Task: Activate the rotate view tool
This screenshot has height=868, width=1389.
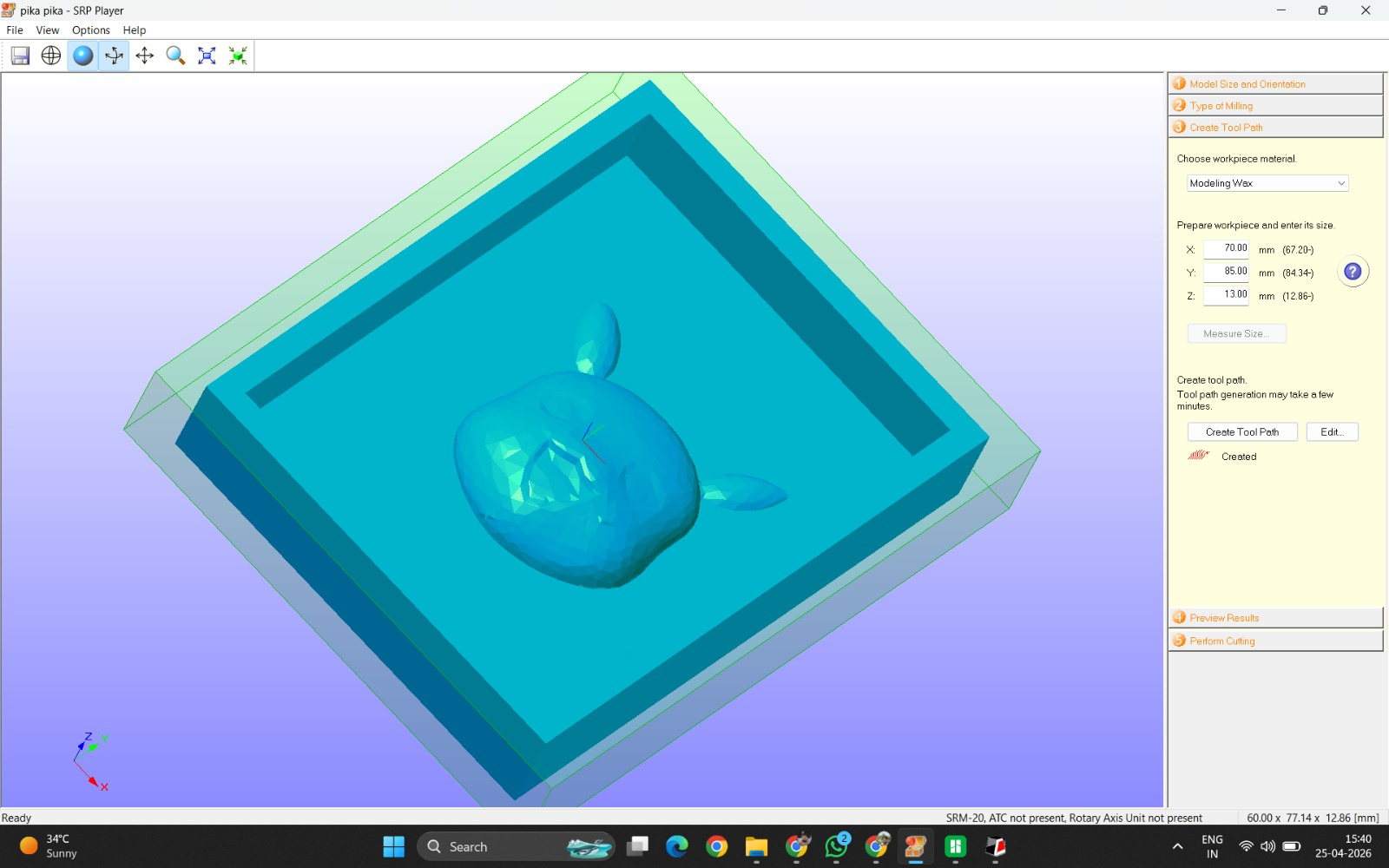Action: pos(114,56)
